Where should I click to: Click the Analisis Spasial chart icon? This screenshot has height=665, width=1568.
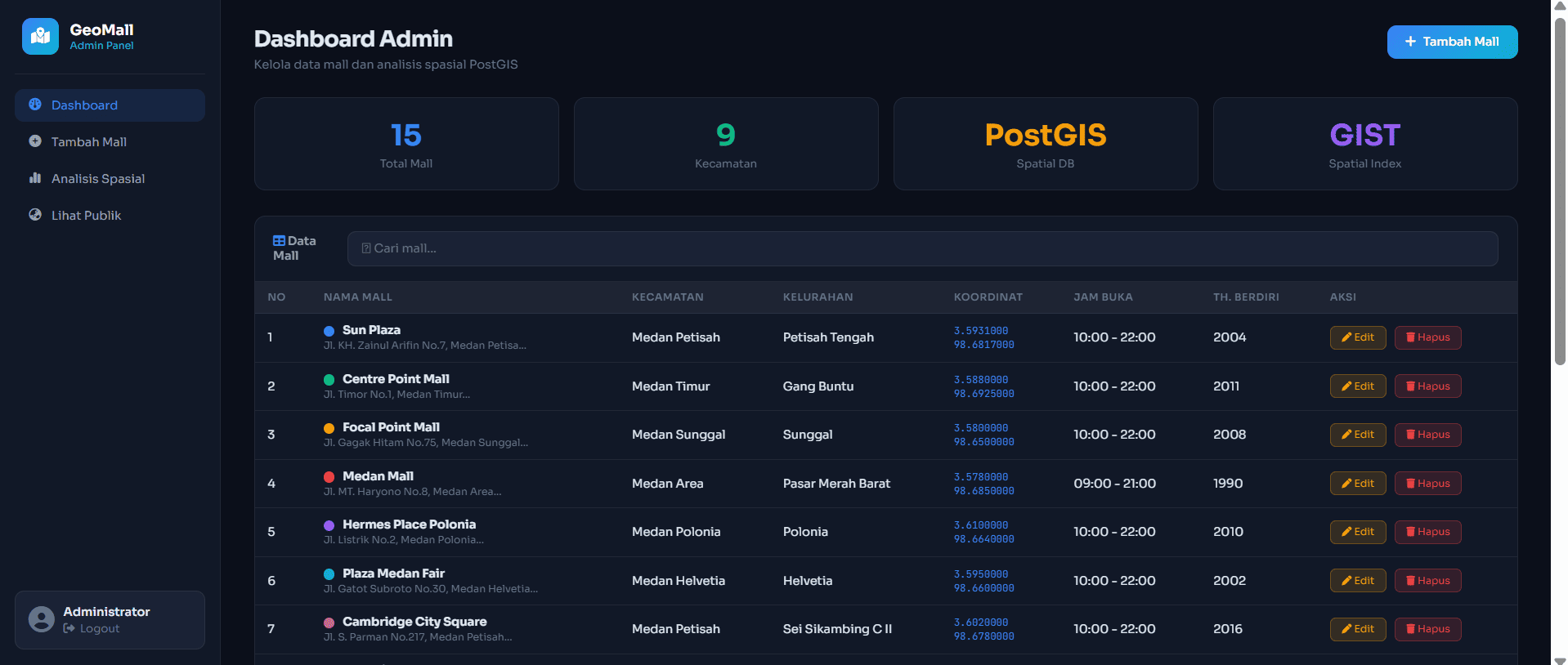click(x=35, y=178)
